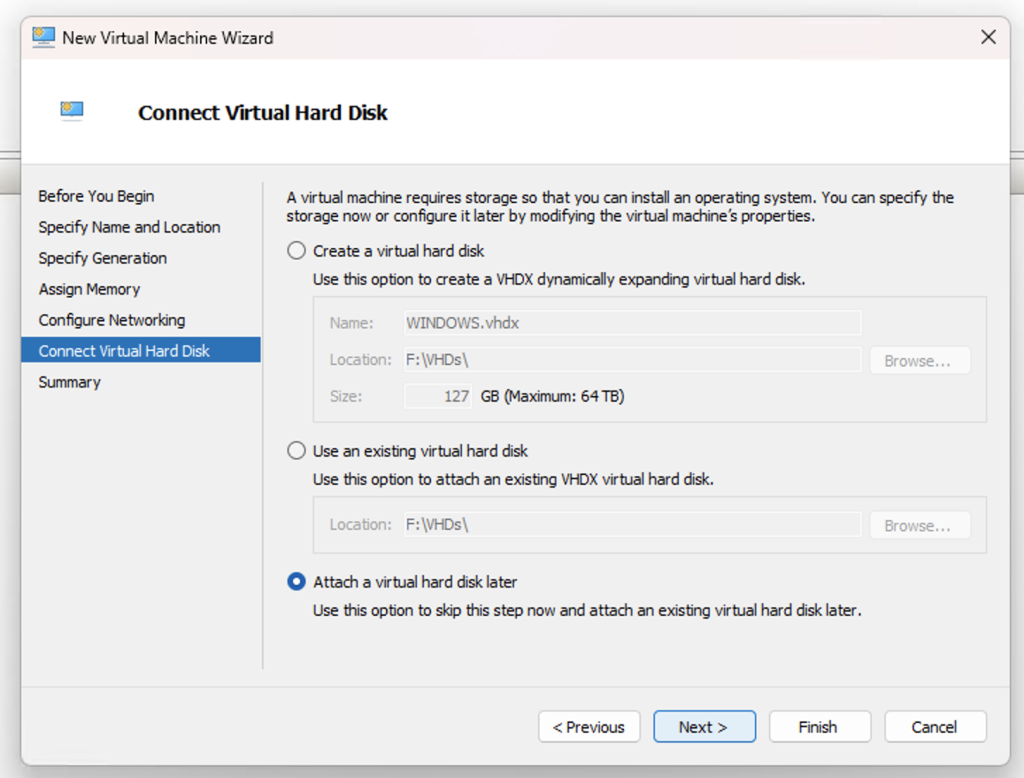The image size is (1024, 778).
Task: Switch to the Assign Memory step
Action: tap(89, 289)
